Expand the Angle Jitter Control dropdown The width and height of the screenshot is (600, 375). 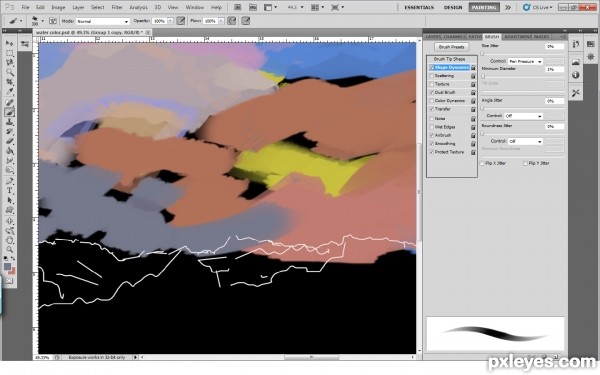click(x=523, y=116)
